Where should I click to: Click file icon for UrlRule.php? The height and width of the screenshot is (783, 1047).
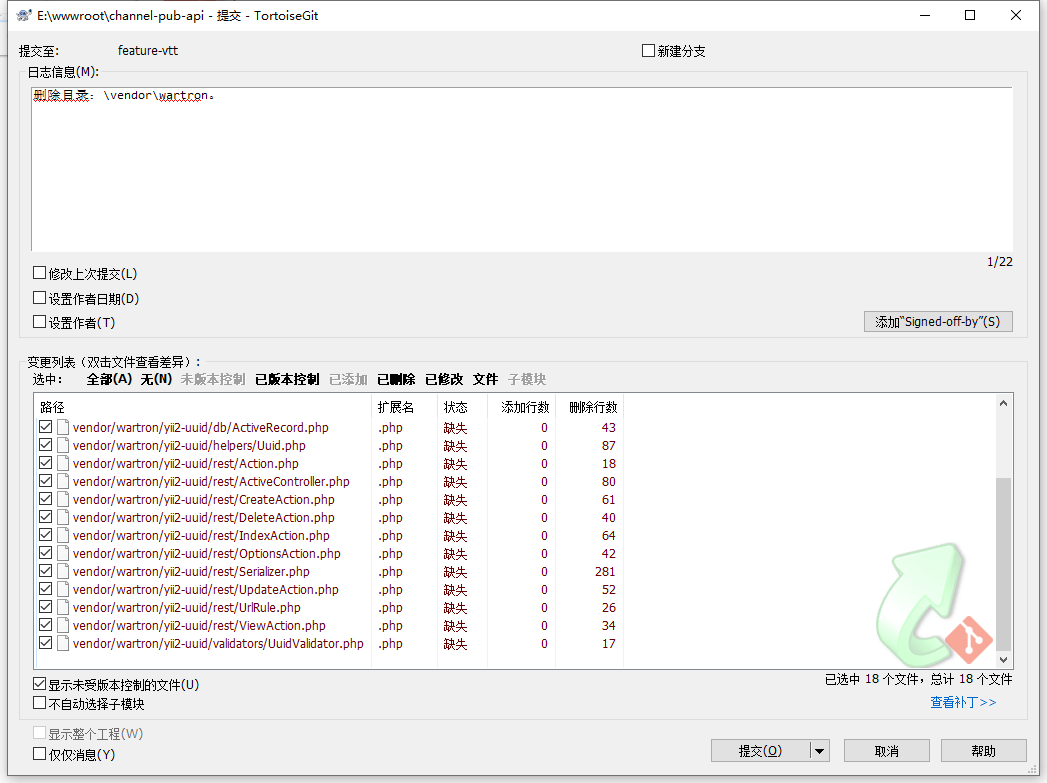[x=63, y=607]
